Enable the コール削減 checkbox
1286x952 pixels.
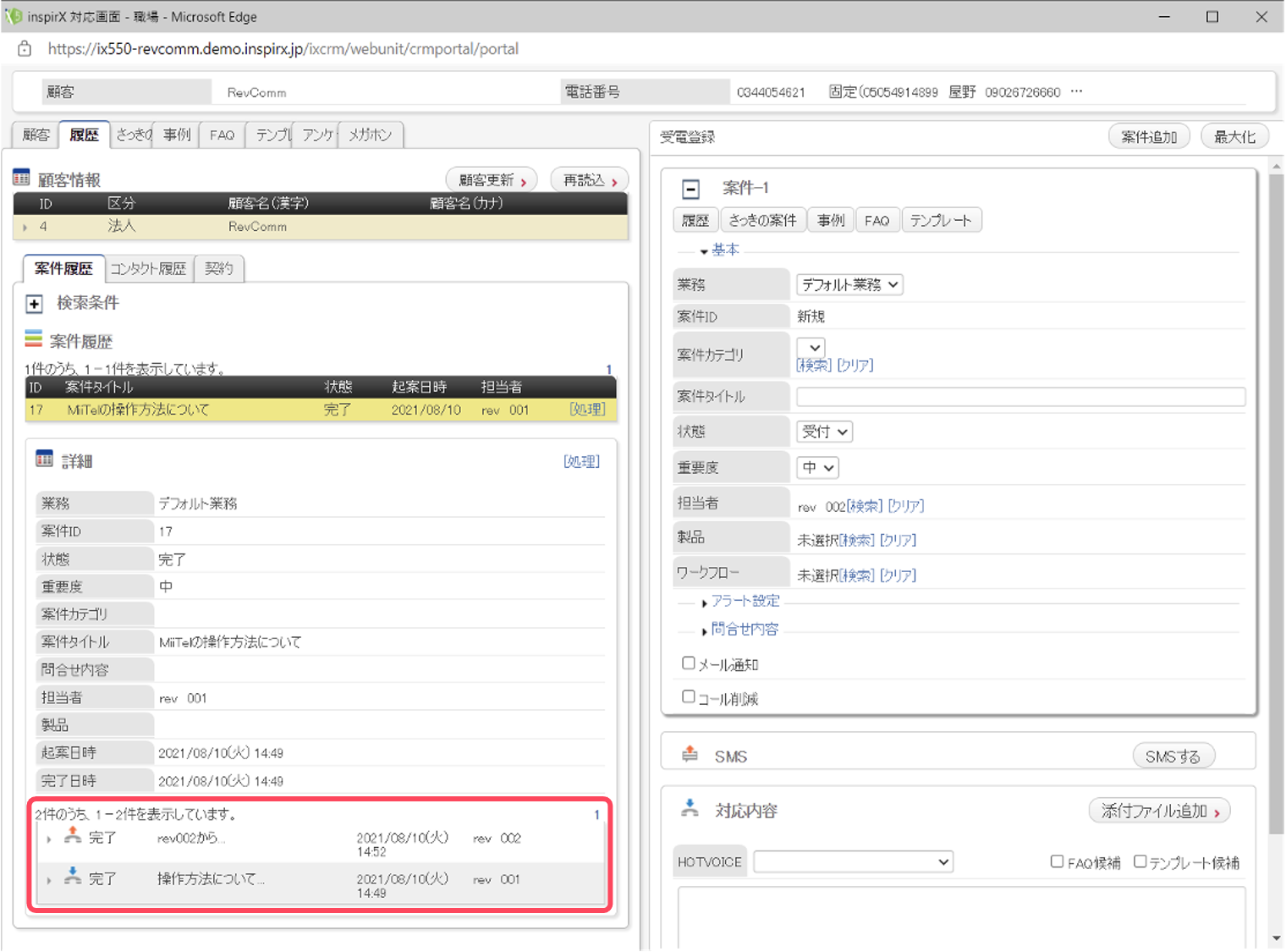(689, 696)
